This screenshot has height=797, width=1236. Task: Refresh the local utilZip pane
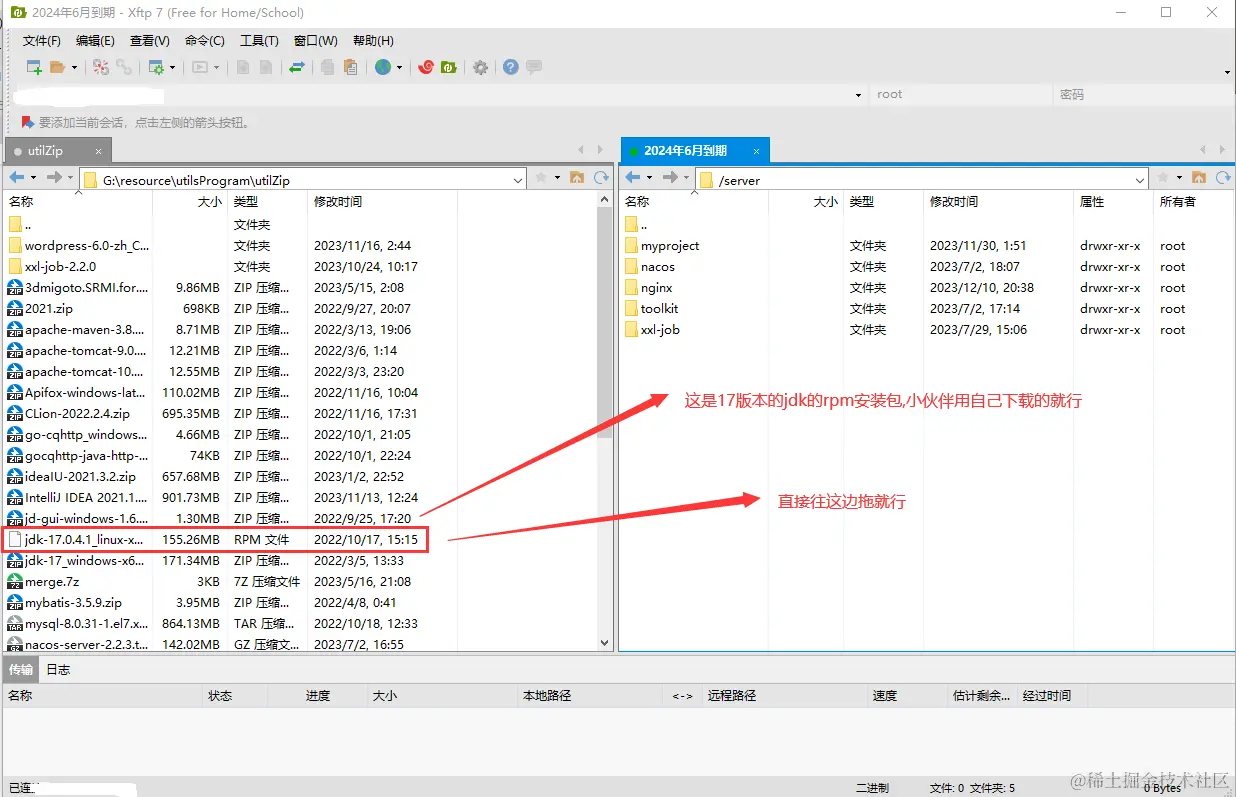point(601,177)
